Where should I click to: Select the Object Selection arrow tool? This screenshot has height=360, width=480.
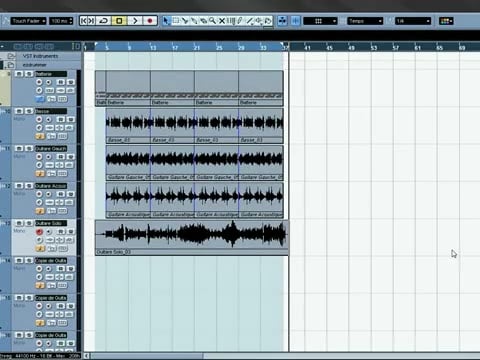(x=166, y=21)
